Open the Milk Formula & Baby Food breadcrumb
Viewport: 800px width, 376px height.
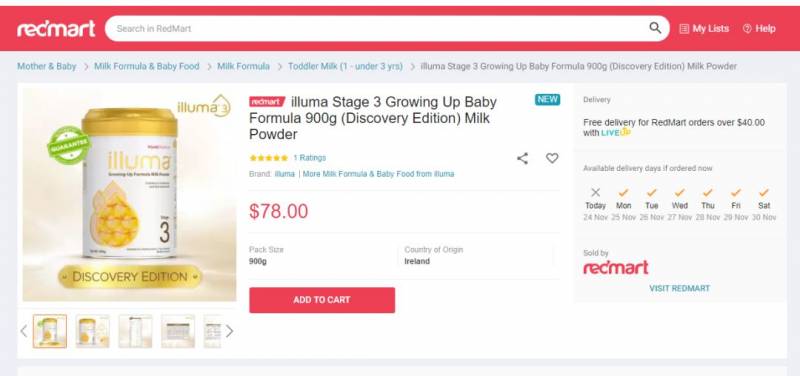tap(146, 66)
